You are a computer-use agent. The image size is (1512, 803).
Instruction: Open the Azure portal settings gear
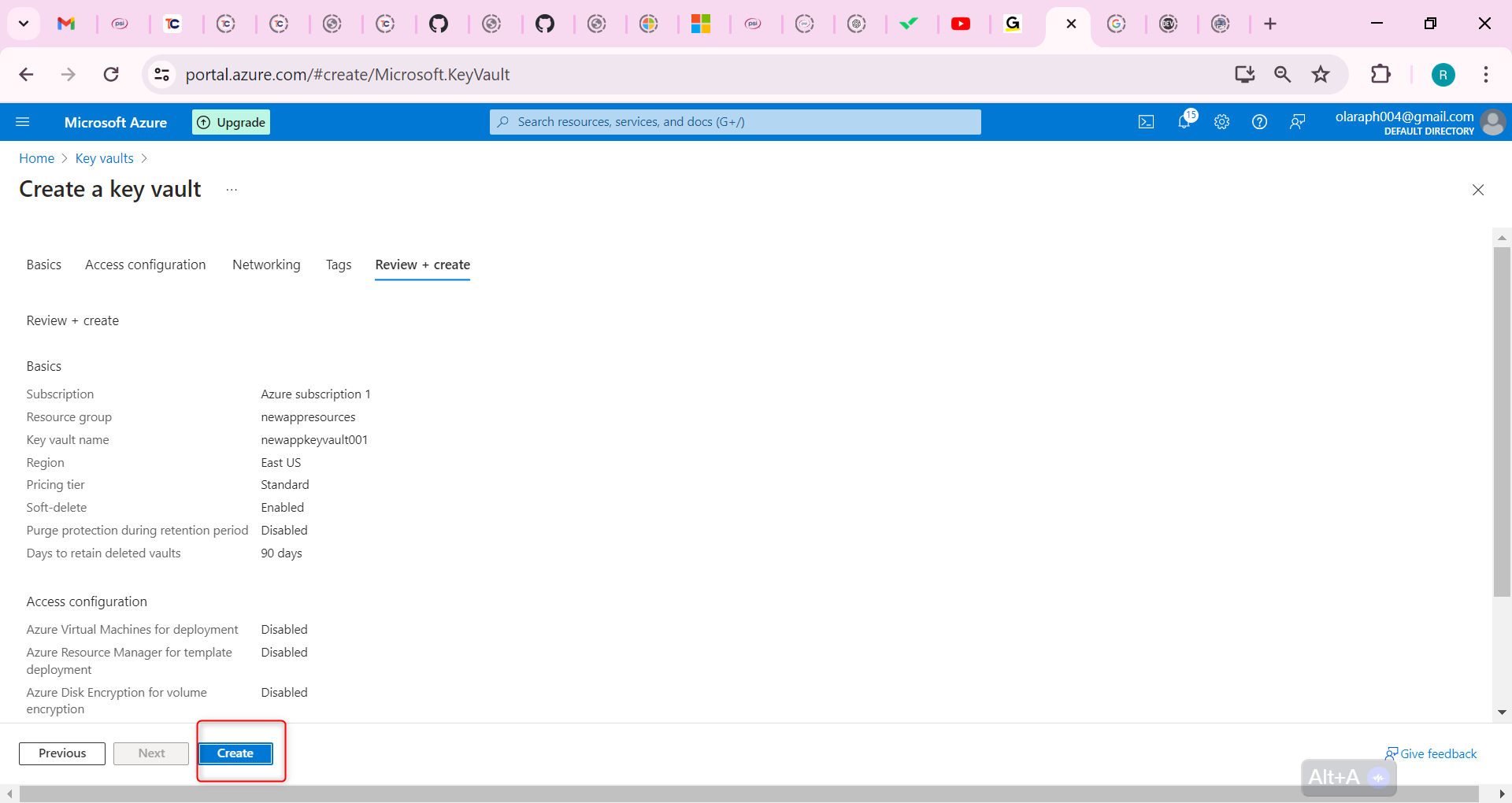tap(1221, 121)
